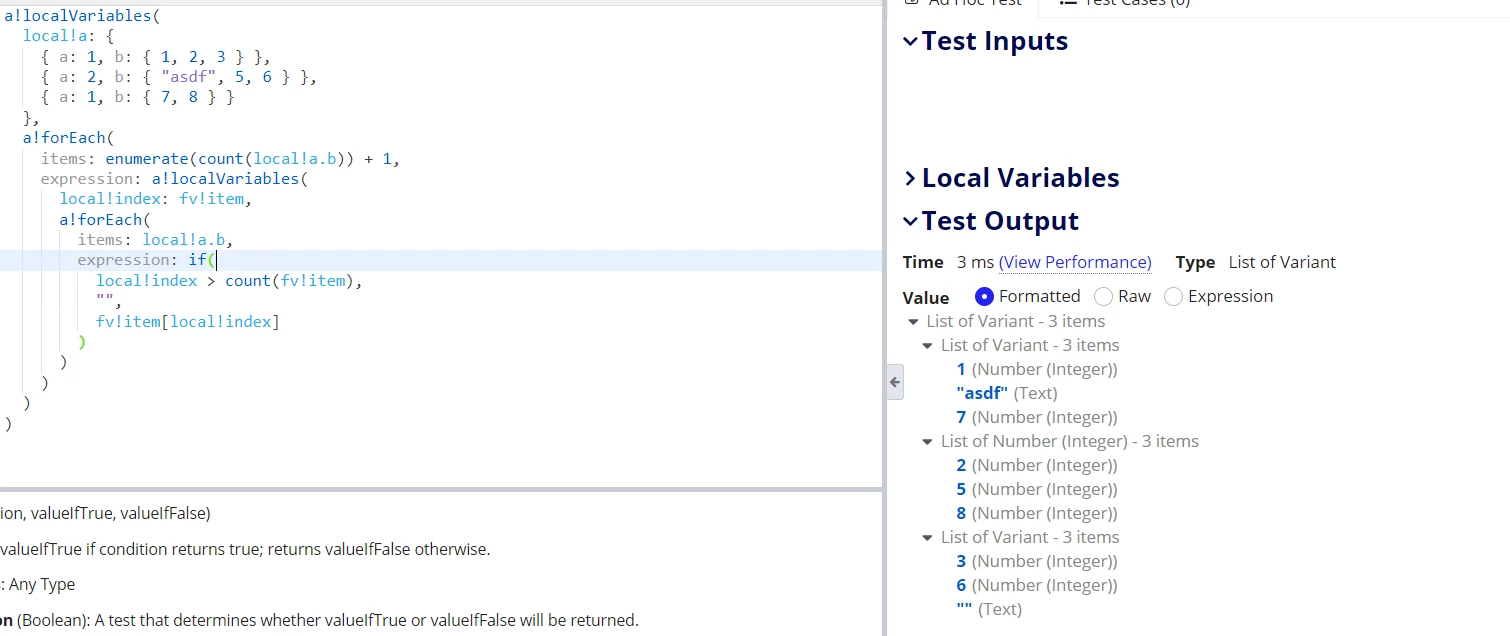This screenshot has width=1510, height=636.
Task: Select the 5 (Number (Integer)) output row
Action: coord(1037,489)
